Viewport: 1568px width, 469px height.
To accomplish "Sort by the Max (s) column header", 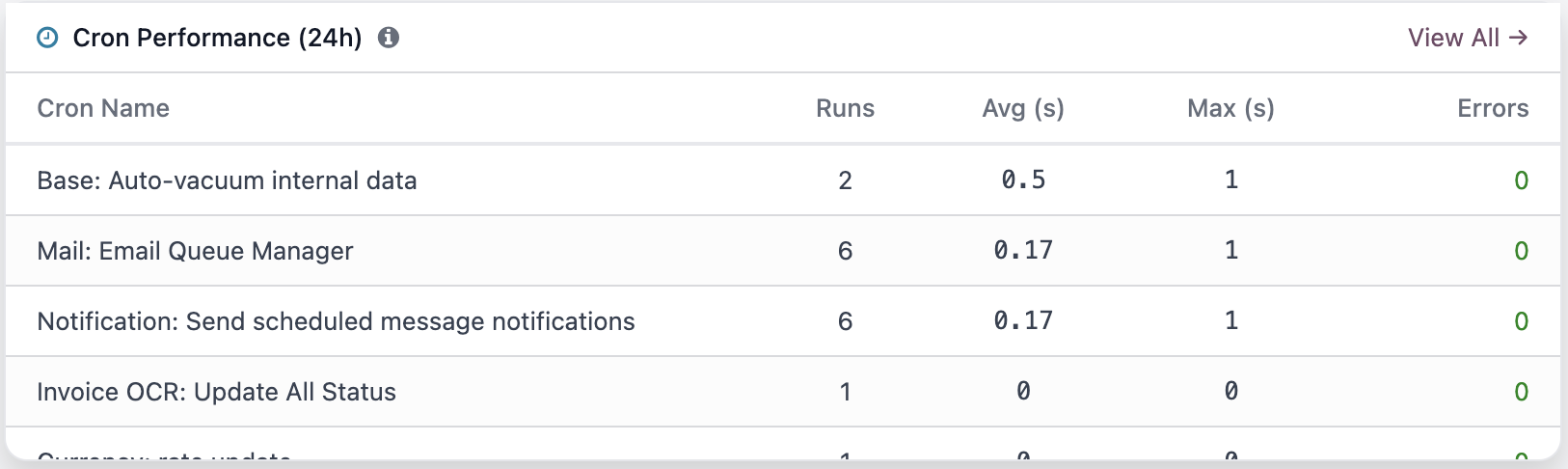I will tap(1231, 108).
